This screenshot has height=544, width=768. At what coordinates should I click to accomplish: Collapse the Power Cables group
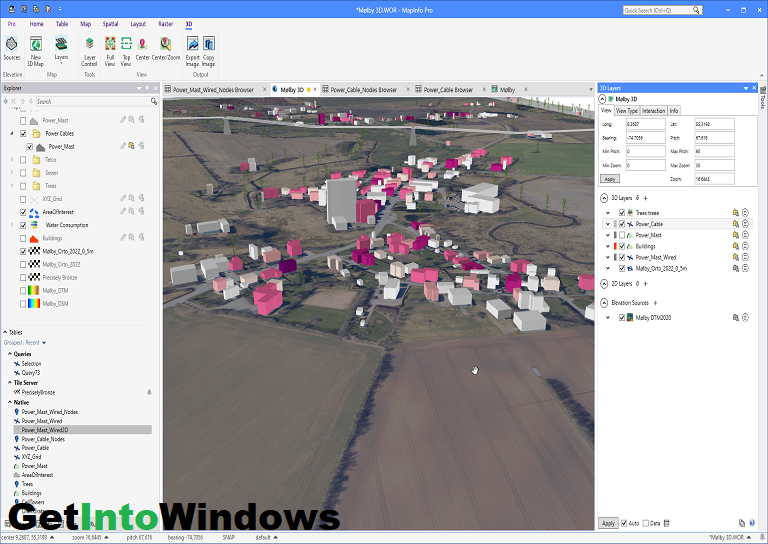pos(12,133)
